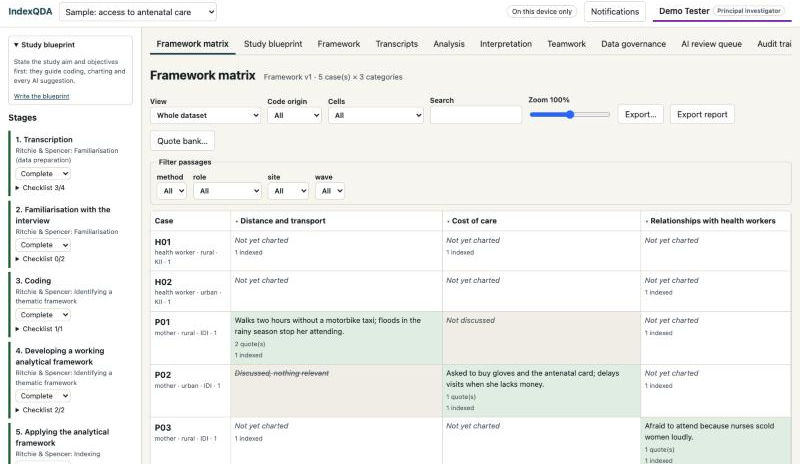Change Developing framework stage status dropdown
The width and height of the screenshot is (800, 464).
click(x=43, y=396)
